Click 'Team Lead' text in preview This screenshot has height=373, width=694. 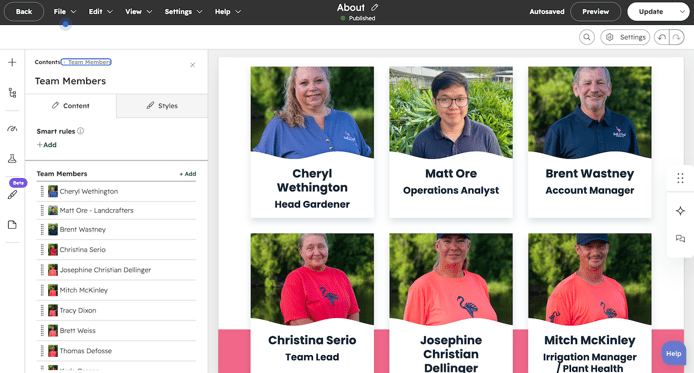pos(312,357)
